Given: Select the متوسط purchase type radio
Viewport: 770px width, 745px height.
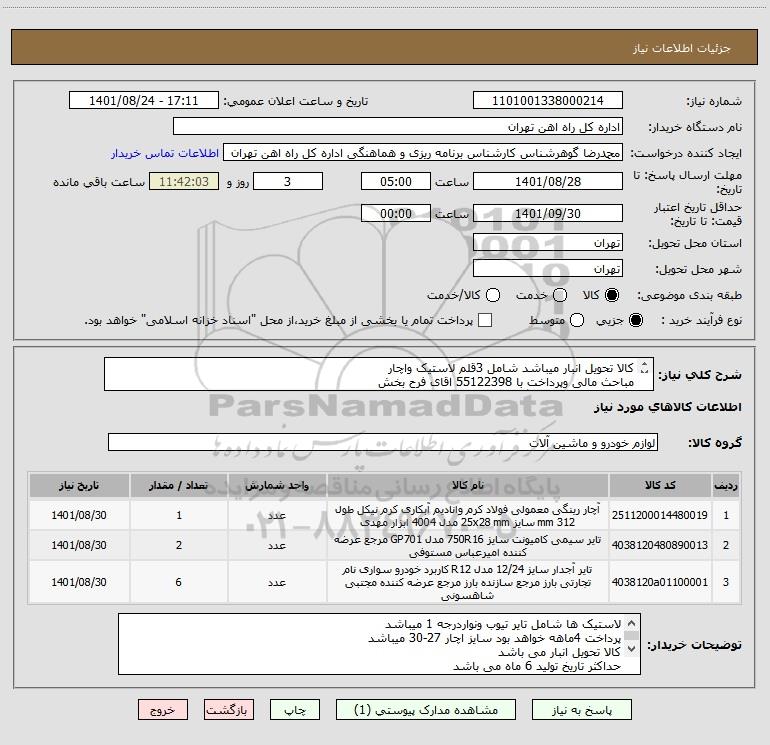Looking at the screenshot, I should (x=577, y=320).
